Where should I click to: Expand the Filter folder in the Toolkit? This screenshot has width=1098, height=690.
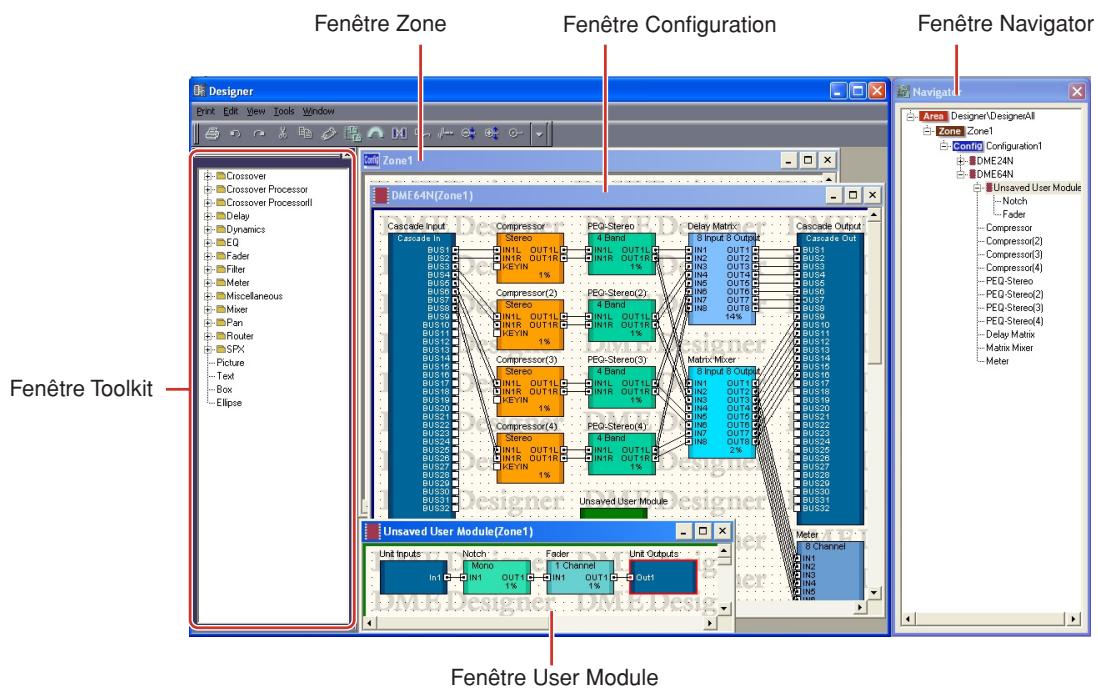(x=208, y=269)
